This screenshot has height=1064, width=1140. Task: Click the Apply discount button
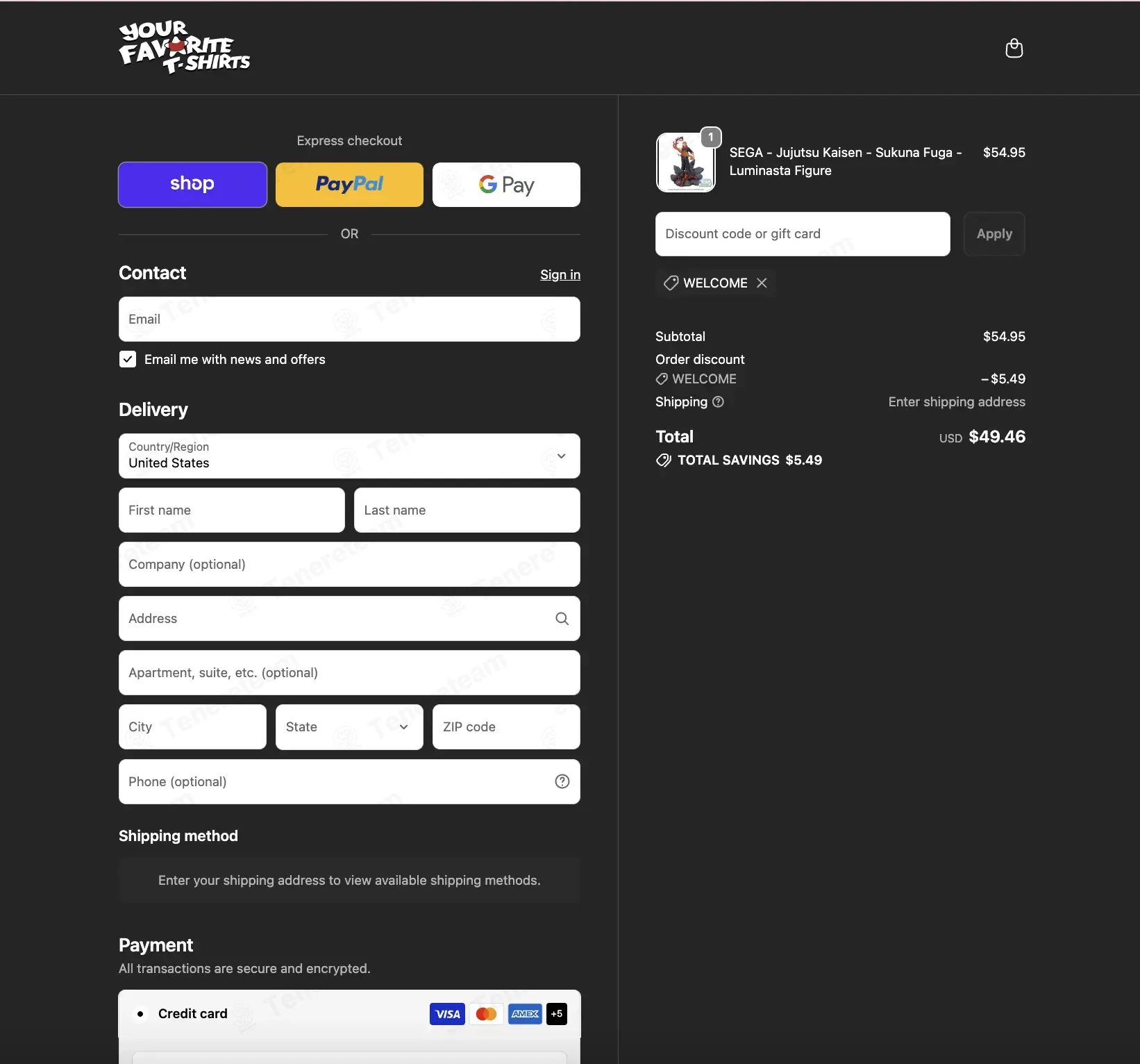(x=994, y=234)
